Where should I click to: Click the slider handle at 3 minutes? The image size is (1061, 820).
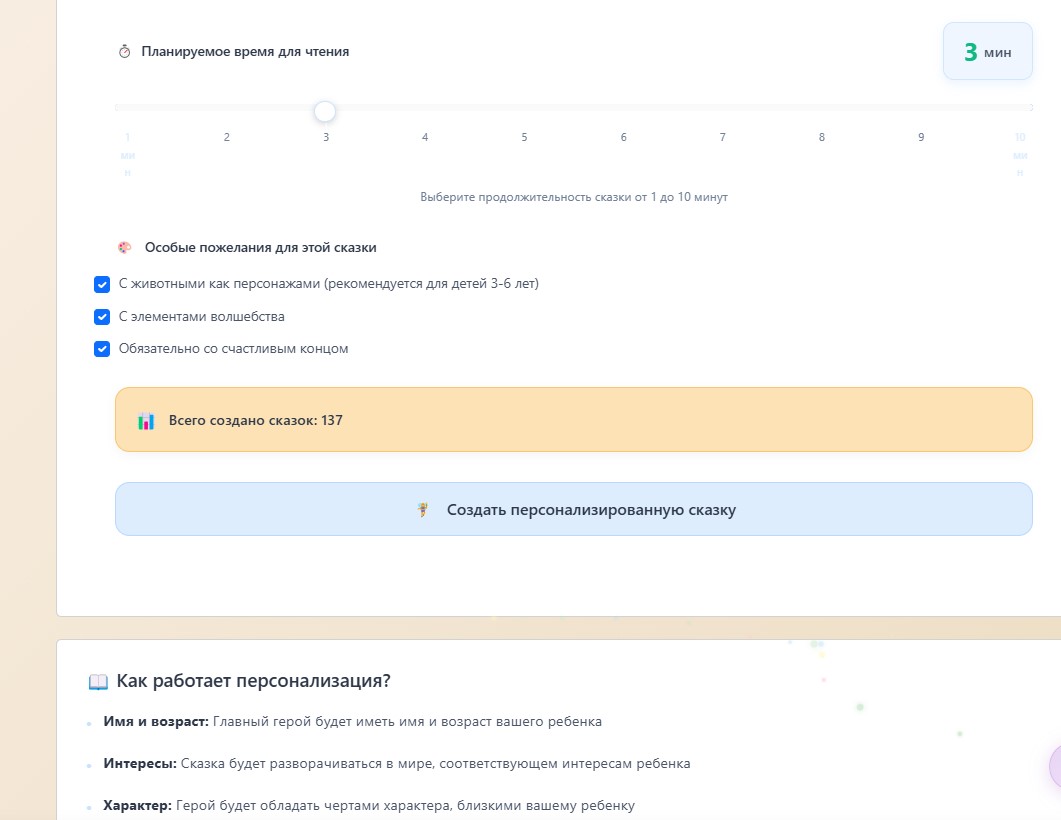[325, 112]
